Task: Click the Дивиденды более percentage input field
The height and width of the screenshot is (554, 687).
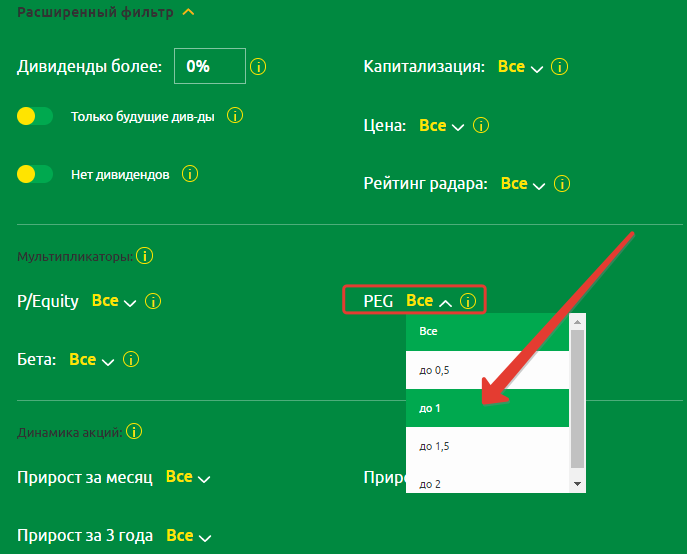Action: click(209, 67)
